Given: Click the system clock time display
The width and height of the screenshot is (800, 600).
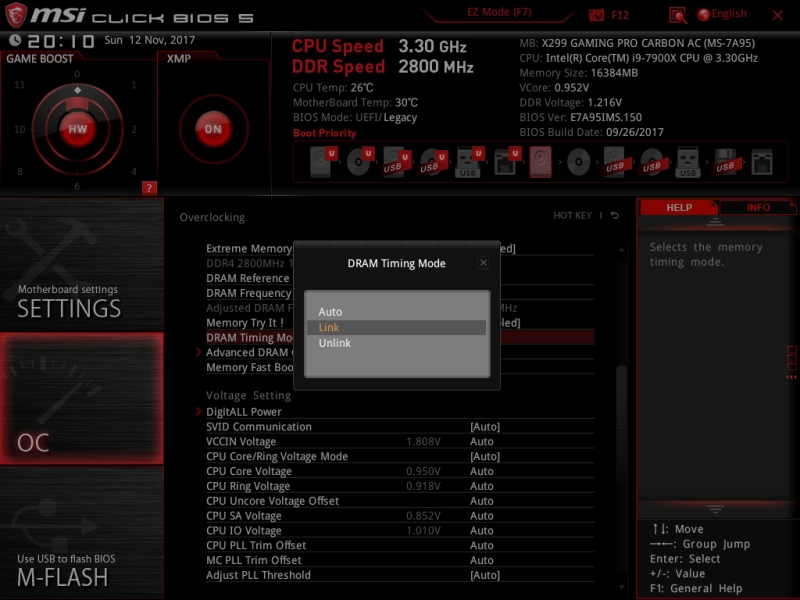Looking at the screenshot, I should (61, 41).
